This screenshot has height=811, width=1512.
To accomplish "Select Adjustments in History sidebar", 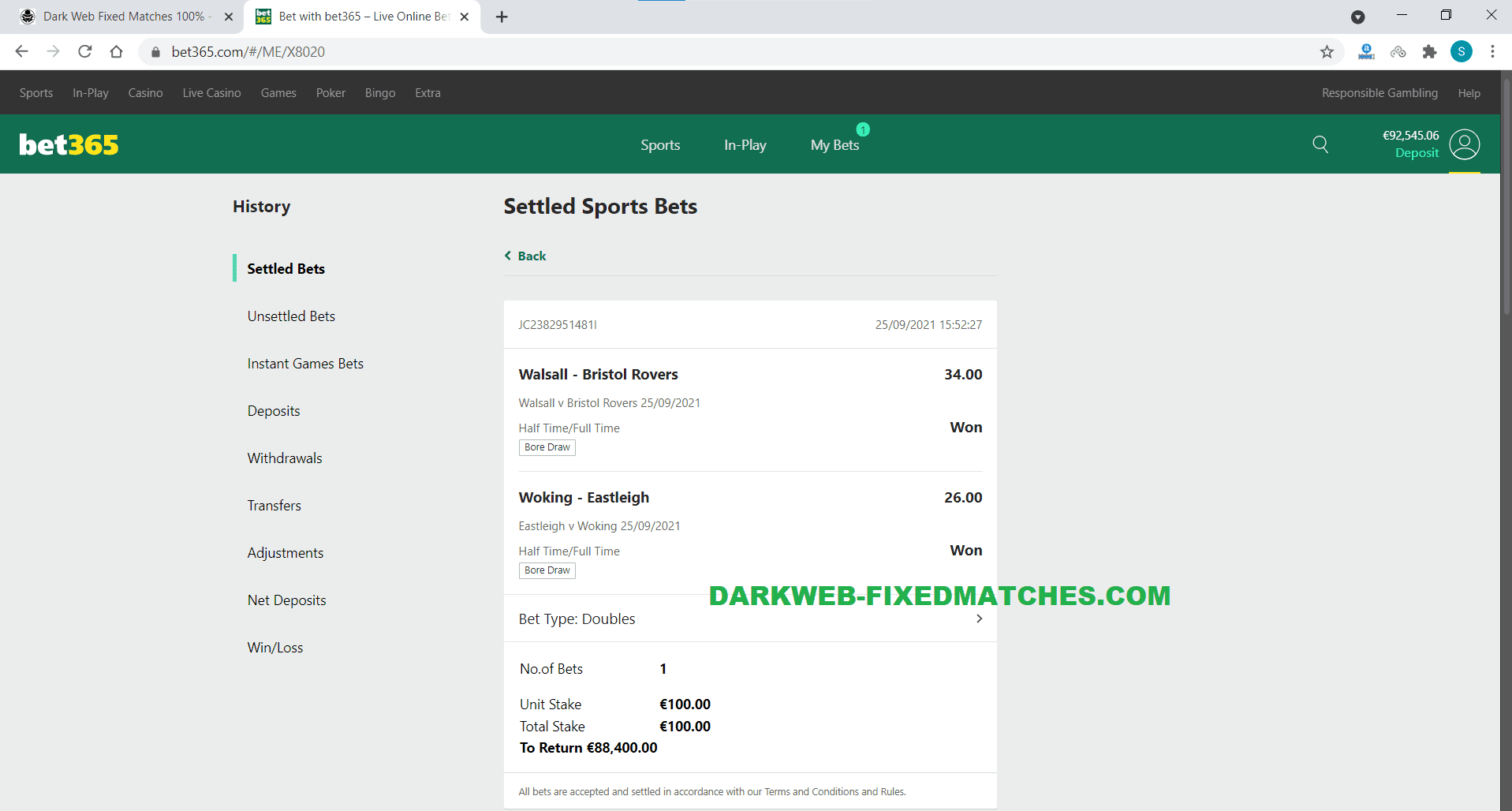I will [286, 553].
